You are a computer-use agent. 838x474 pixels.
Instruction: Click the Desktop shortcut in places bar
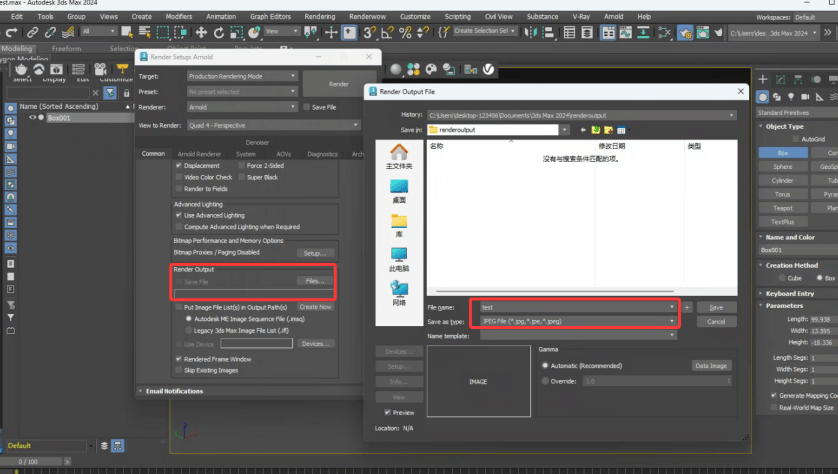(x=399, y=191)
